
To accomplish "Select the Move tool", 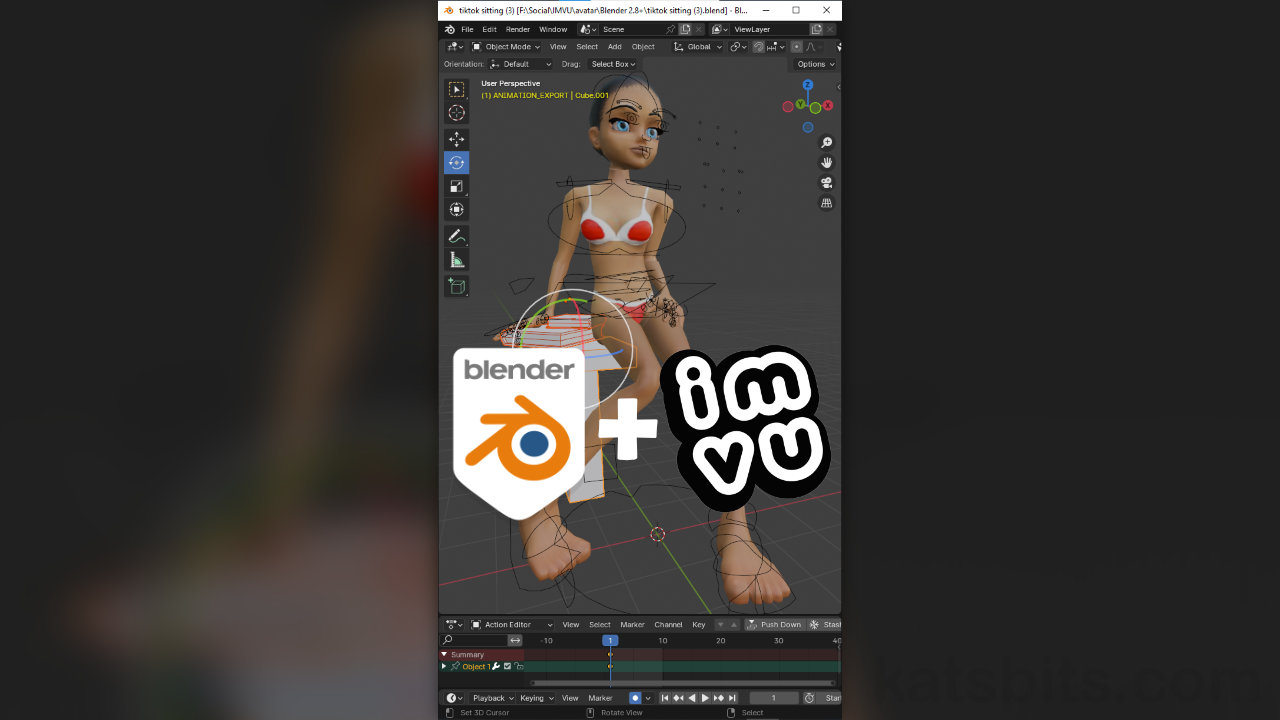I will [456, 139].
